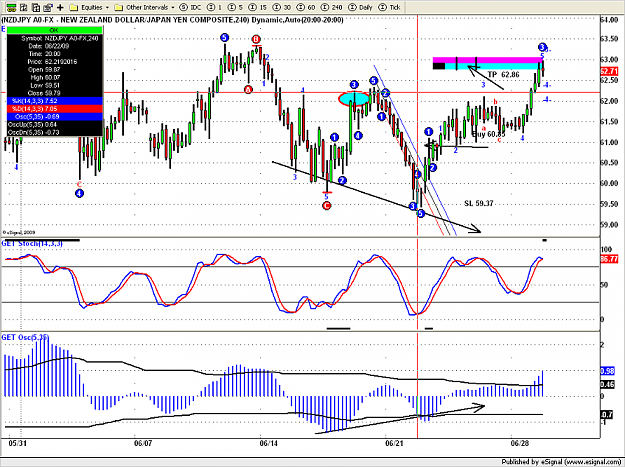Click the red stochastic value 86.77 tag
Image resolution: width=625 pixels, height=467 pixels.
point(609,259)
